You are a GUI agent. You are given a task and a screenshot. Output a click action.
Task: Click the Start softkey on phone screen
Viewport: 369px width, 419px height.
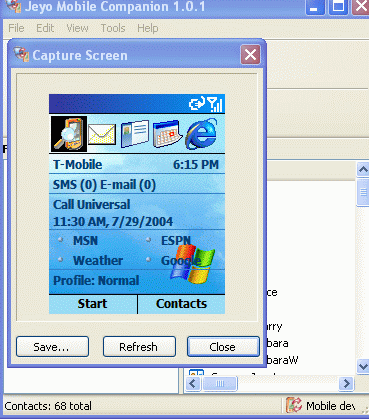coord(93,304)
